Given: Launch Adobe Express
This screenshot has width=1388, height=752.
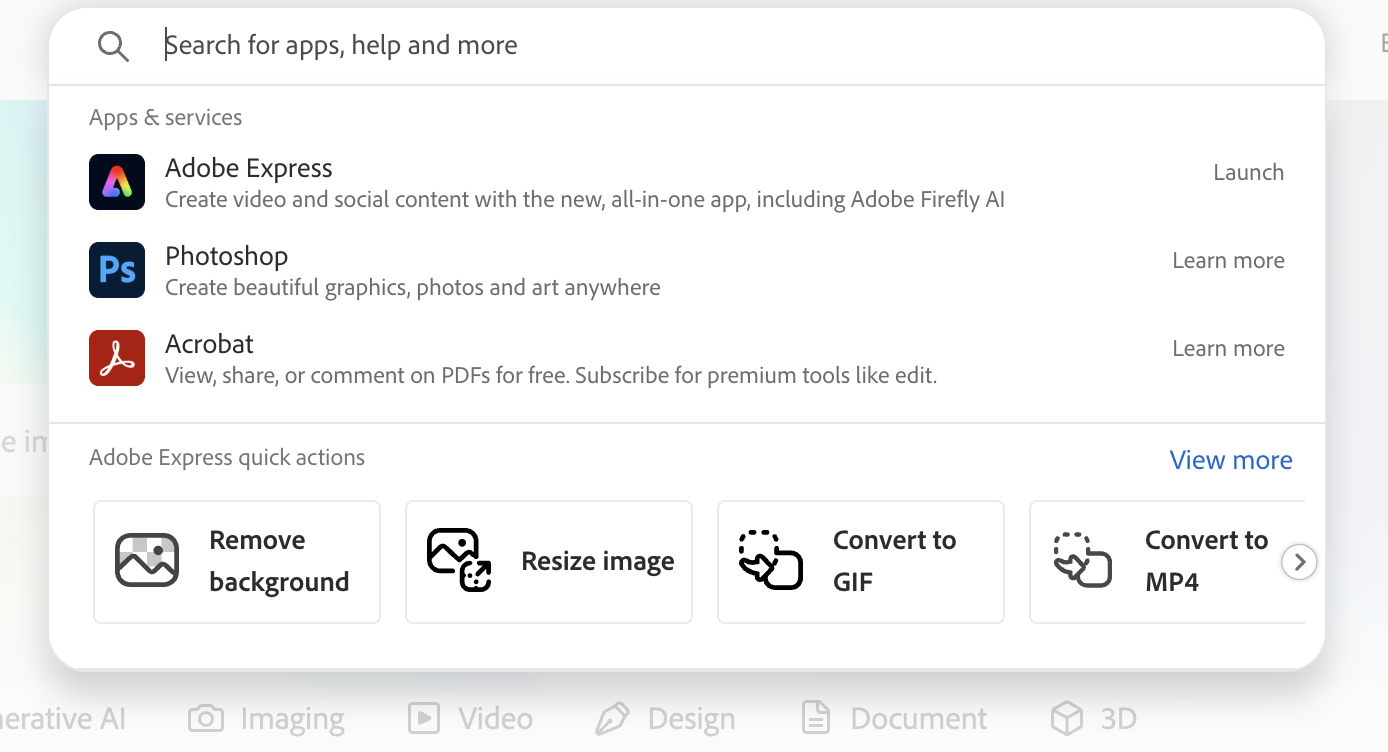Looking at the screenshot, I should pos(1248,172).
